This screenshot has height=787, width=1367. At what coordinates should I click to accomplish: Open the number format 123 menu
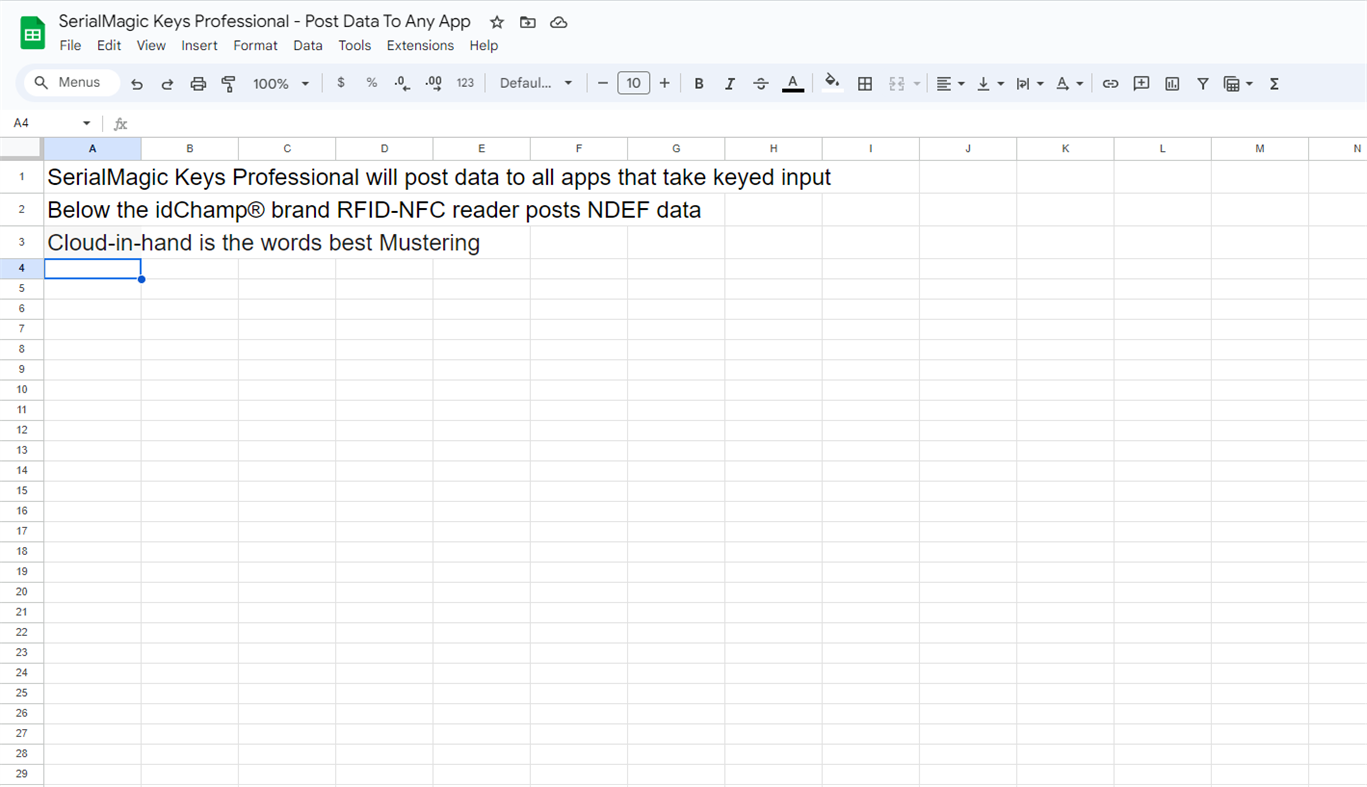[x=465, y=83]
